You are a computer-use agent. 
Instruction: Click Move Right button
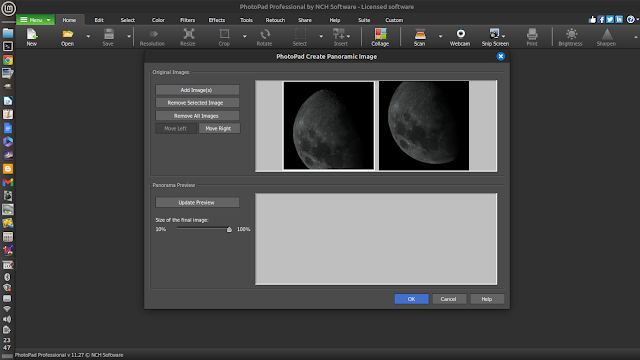click(x=219, y=128)
